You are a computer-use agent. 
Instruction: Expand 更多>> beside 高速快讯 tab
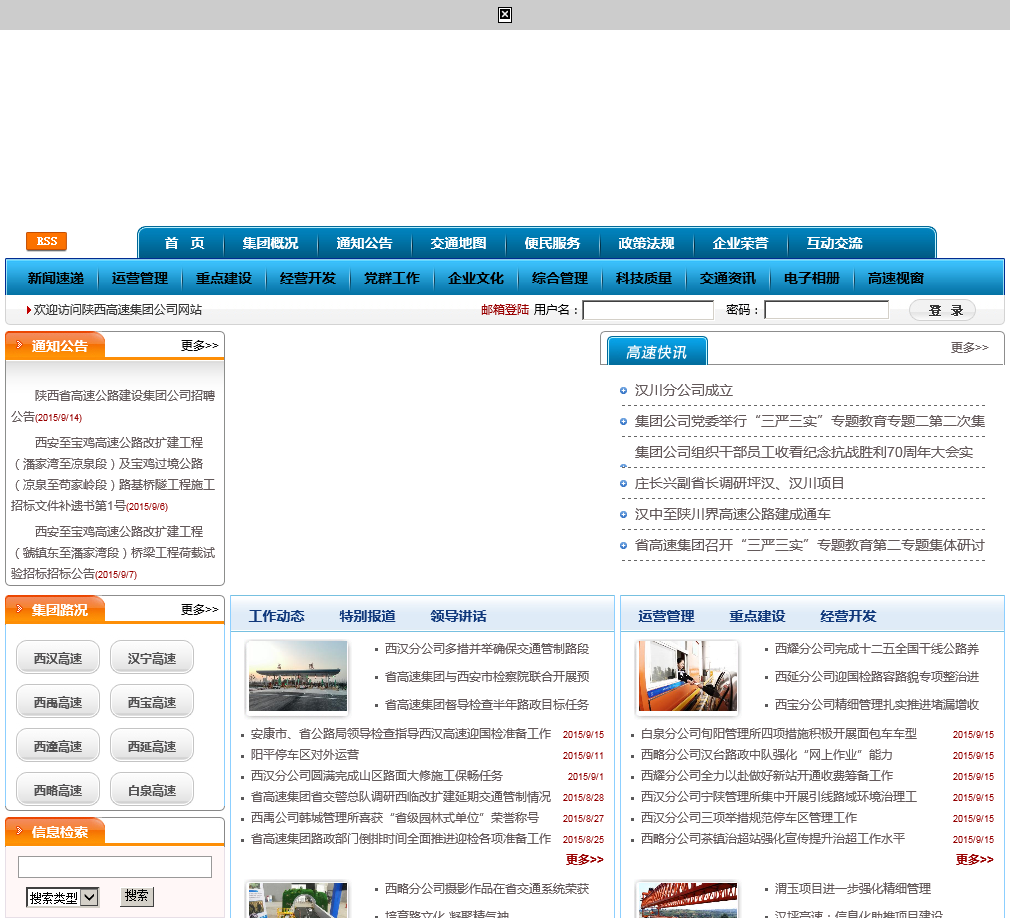tap(969, 347)
